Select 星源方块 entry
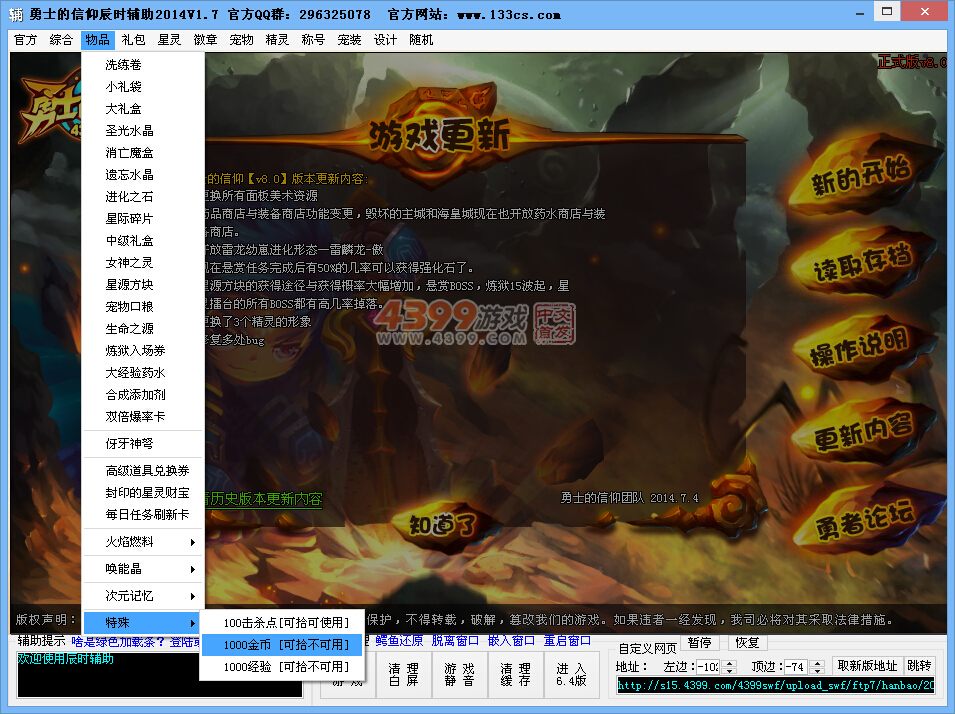Screen dimensions: 955x714 (x=143, y=284)
